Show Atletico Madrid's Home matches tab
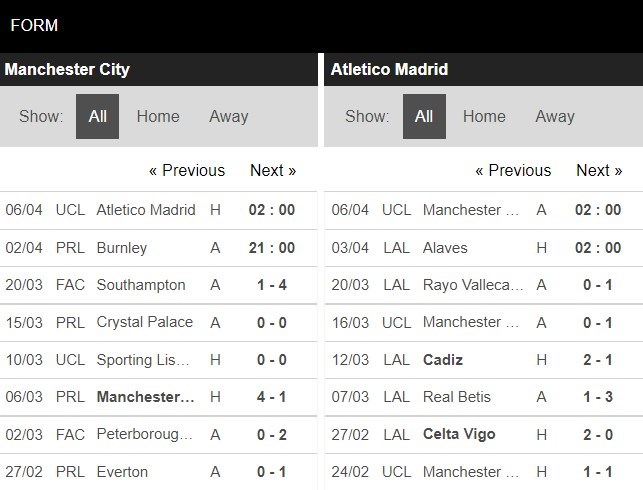 484,116
